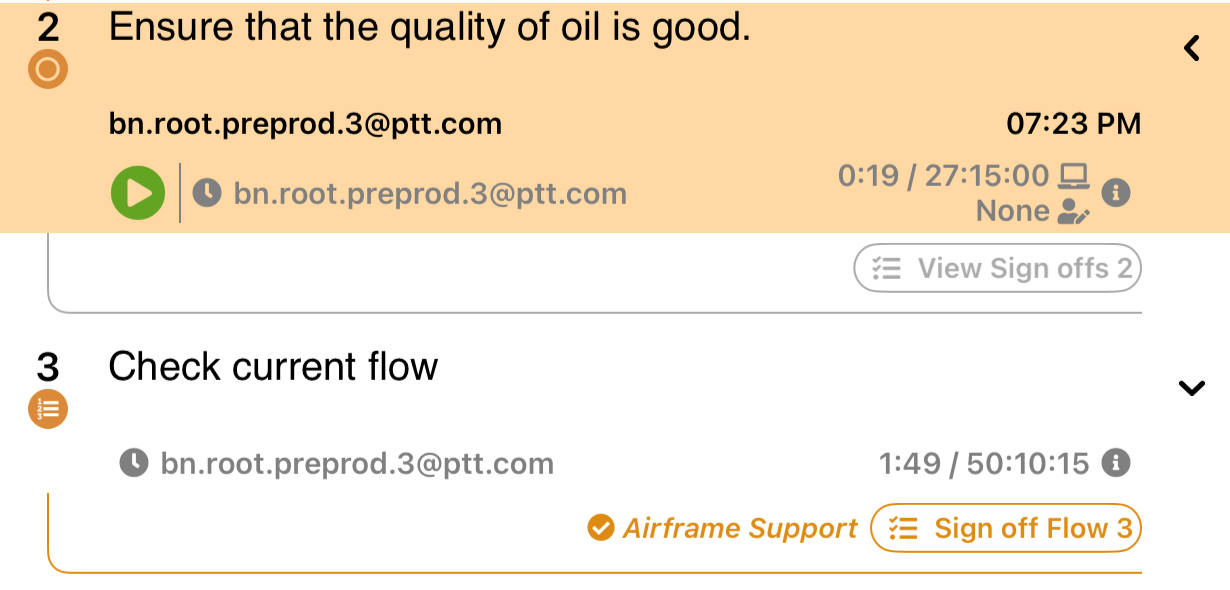
Task: Click the clock icon in step 3 row
Action: [x=134, y=463]
